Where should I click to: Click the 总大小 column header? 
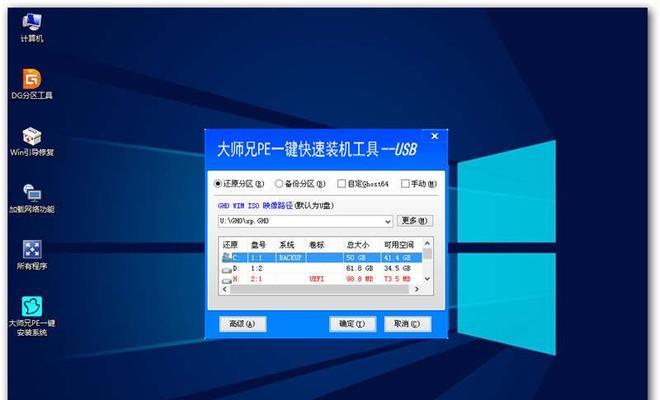click(x=358, y=245)
